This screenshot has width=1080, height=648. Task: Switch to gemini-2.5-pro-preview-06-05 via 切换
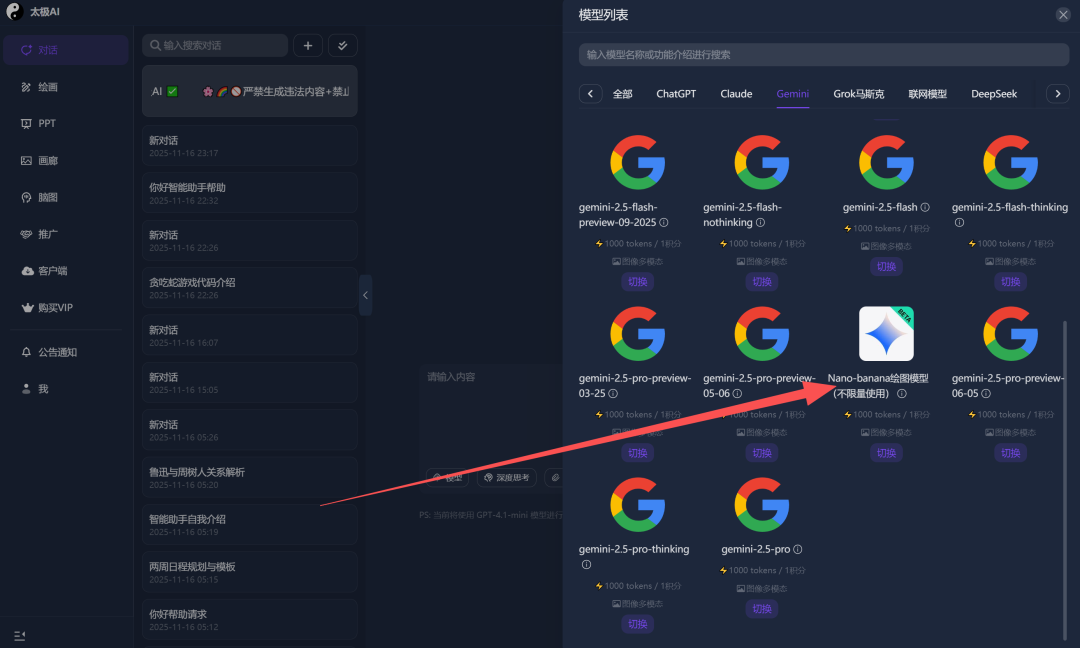click(x=1010, y=453)
